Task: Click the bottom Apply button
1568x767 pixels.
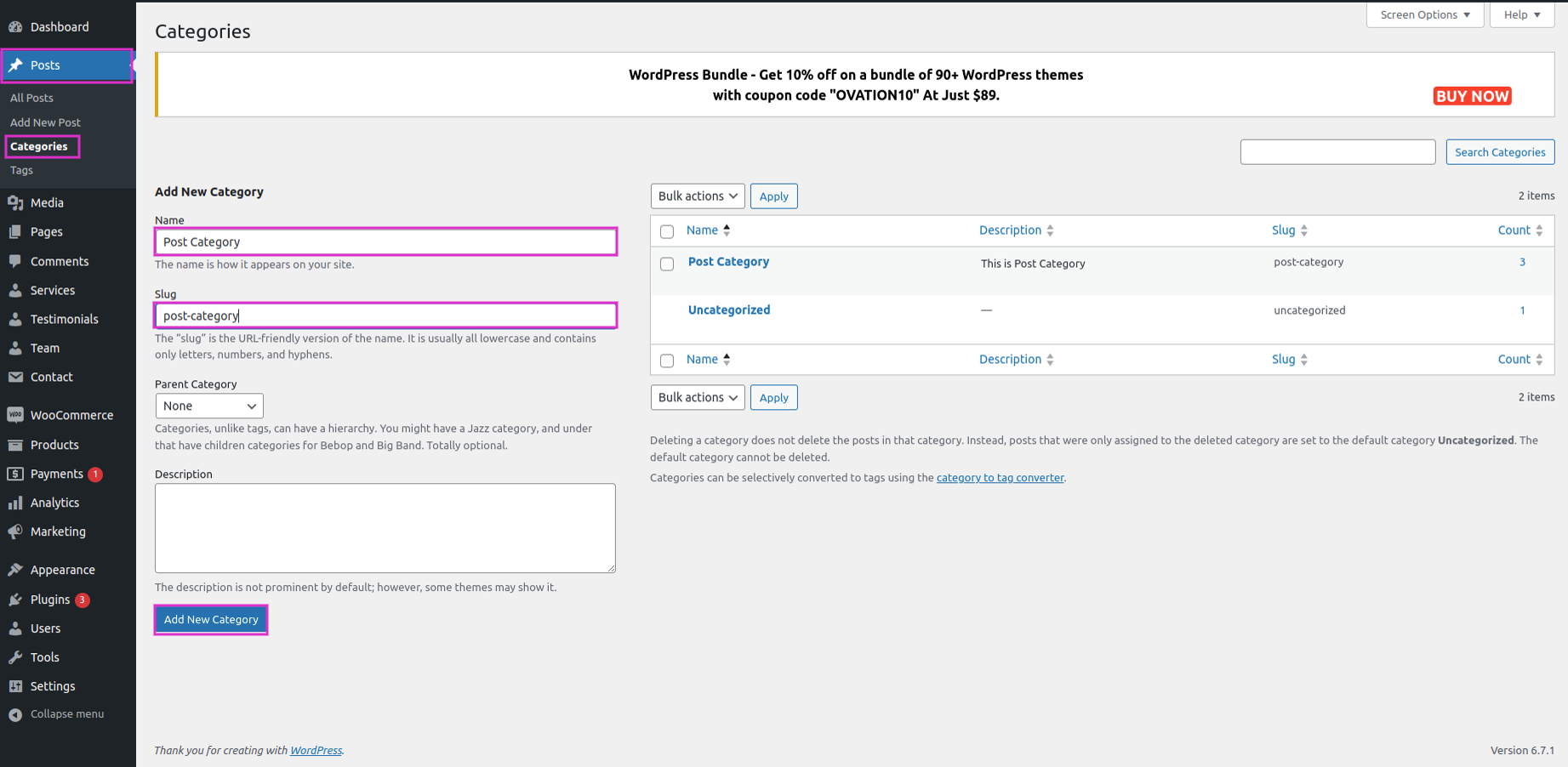Action: [773, 398]
